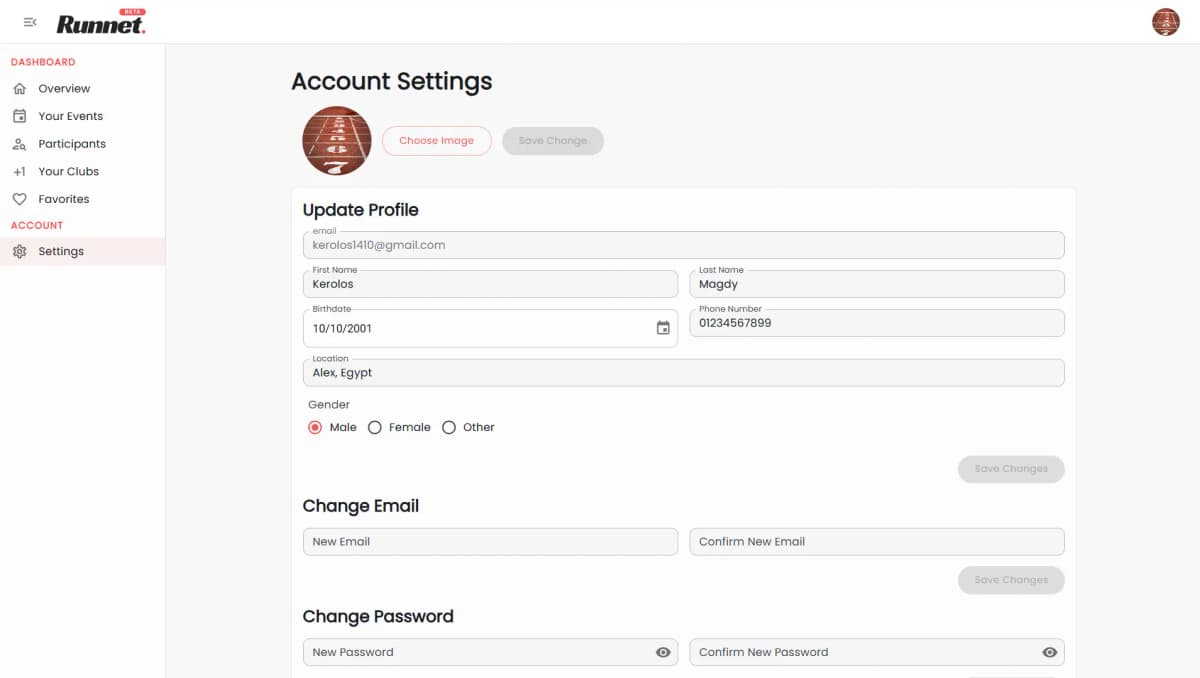Go to Settings in the sidebar
Screen dimensions: 1200x678
pos(61,251)
